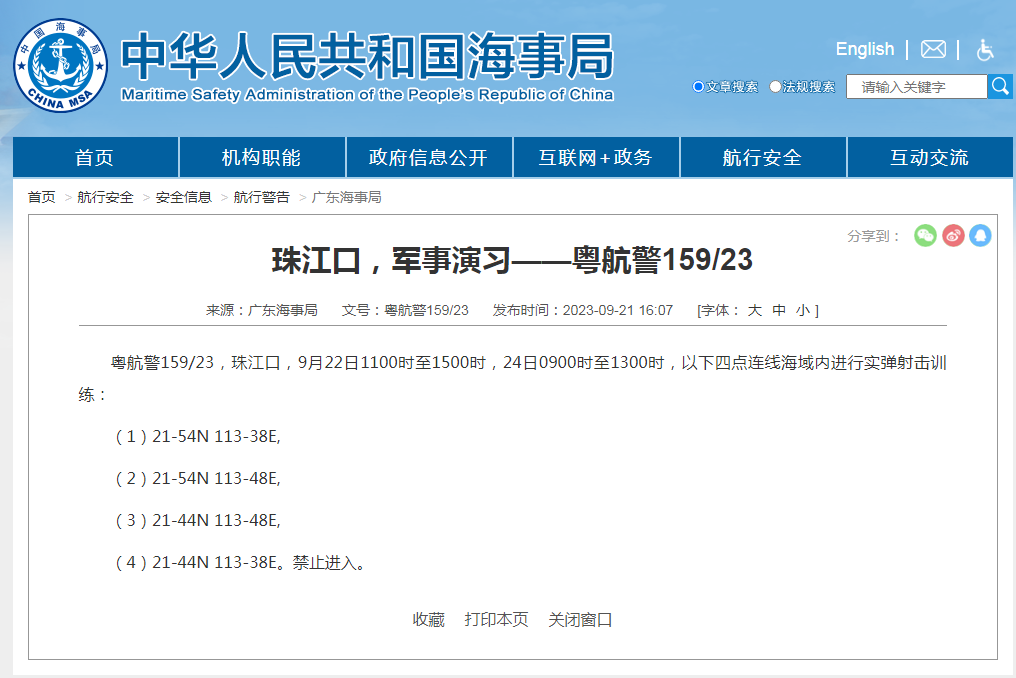Viewport: 1016px width, 678px height.
Task: Switch to the English site
Action: pyautogui.click(x=864, y=49)
